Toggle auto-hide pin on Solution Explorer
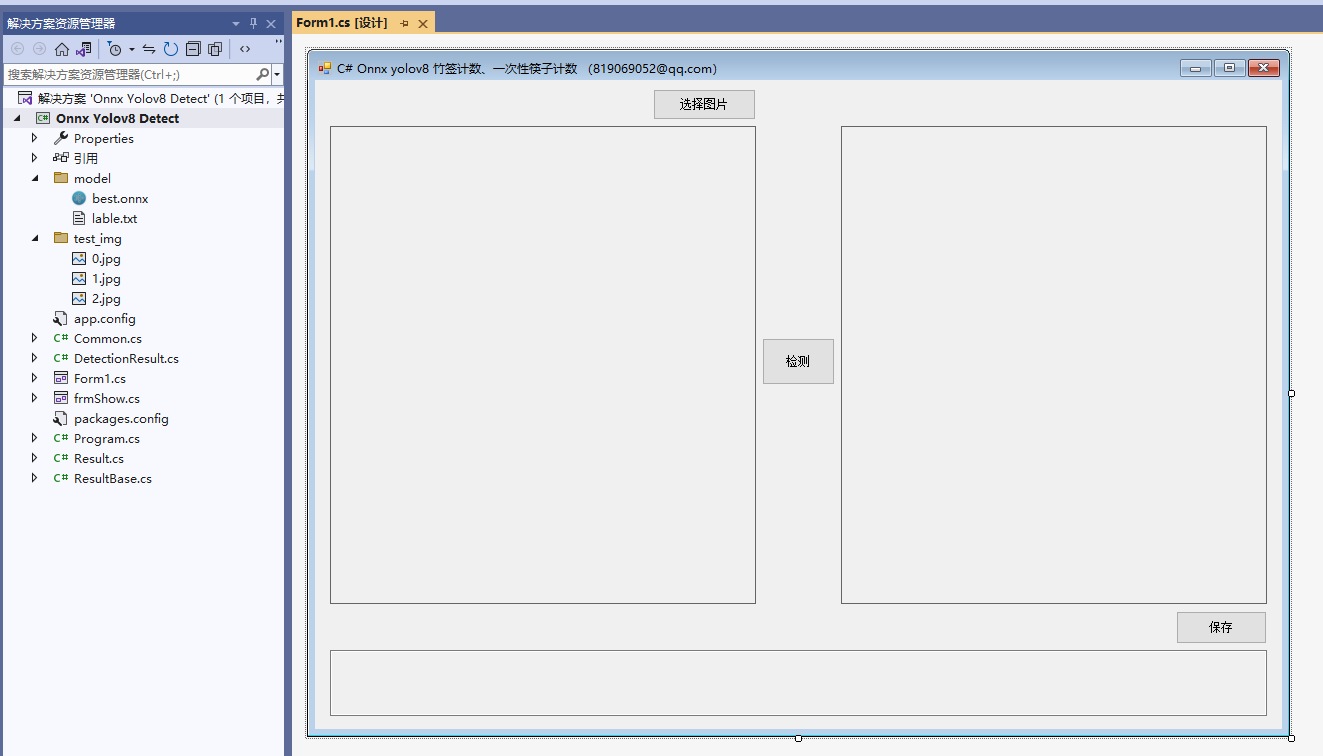Viewport: 1323px width, 756px height. point(254,23)
